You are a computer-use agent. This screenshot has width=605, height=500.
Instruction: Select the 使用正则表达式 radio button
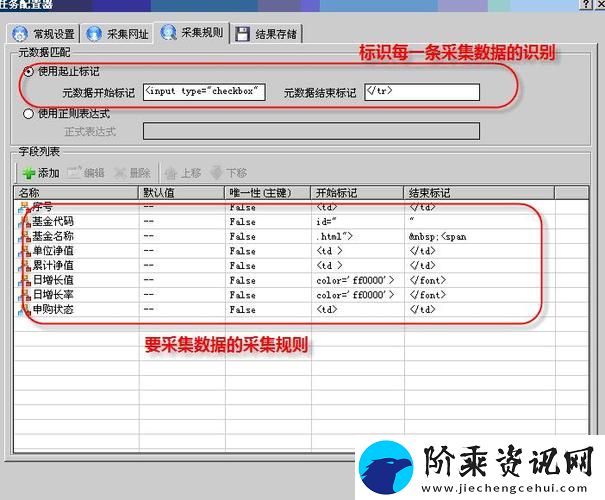click(28, 114)
